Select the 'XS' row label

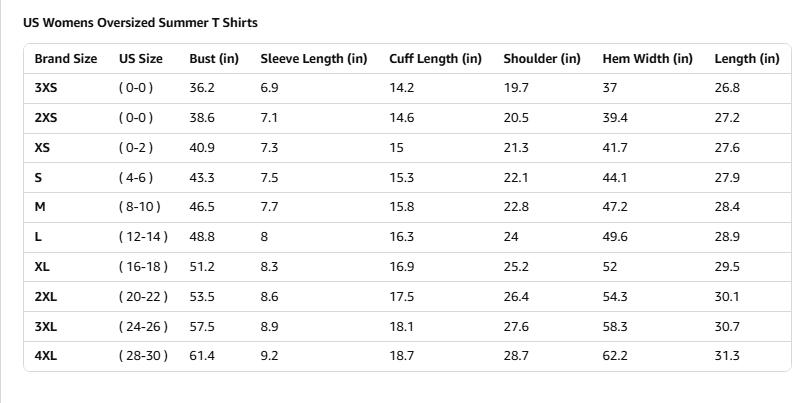tap(42, 148)
